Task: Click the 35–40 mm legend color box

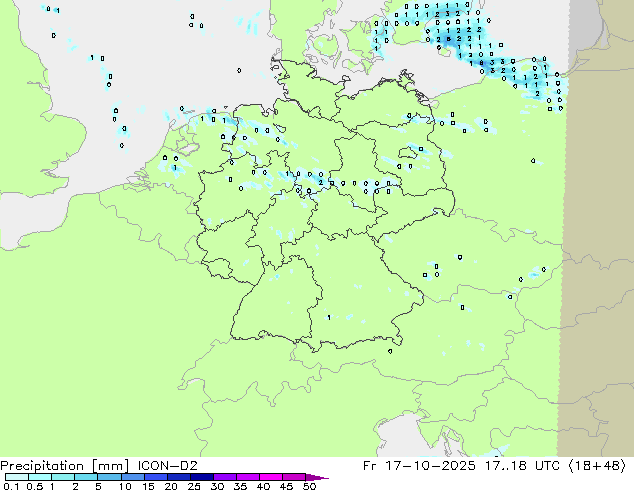Action: [247, 477]
